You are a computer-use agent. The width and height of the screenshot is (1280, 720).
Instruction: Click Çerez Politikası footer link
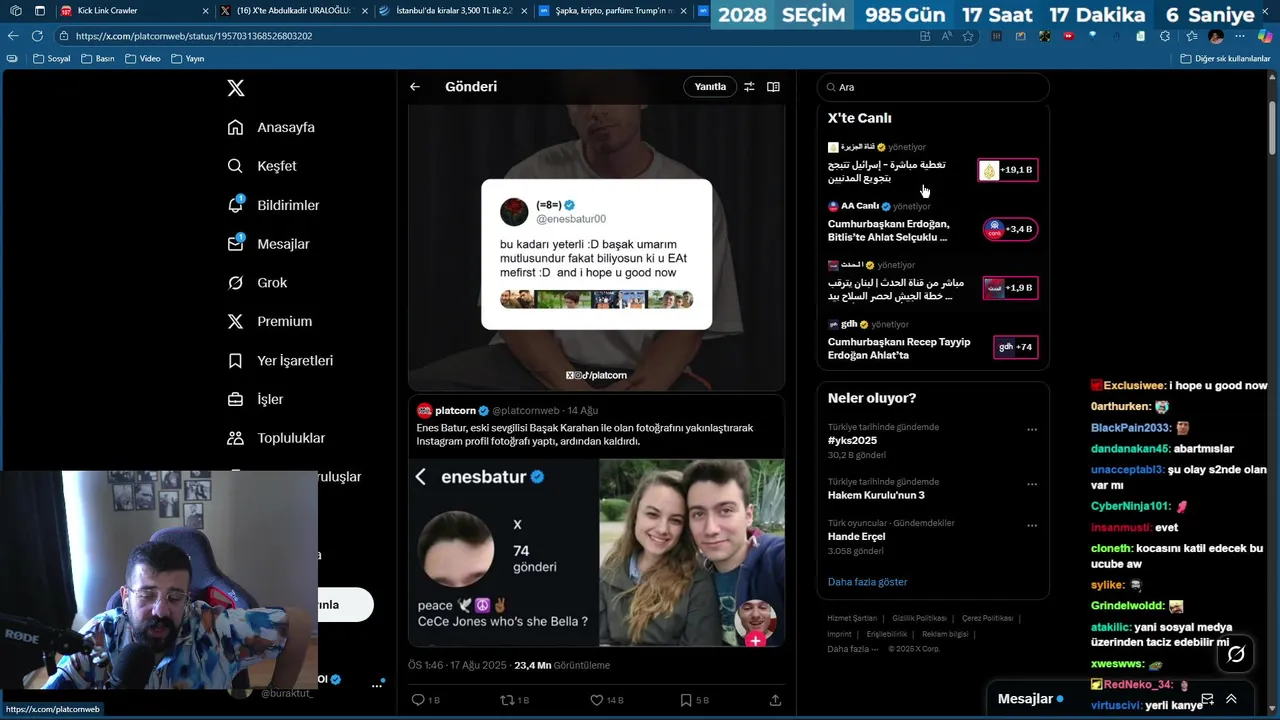point(987,618)
